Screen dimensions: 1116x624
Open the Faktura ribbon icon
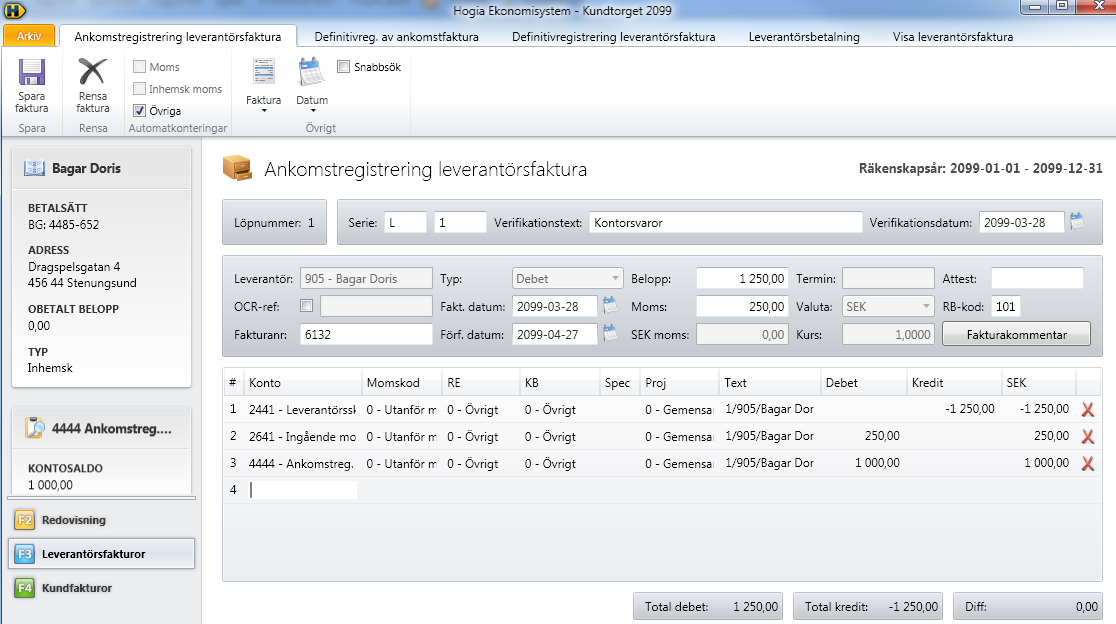coord(263,72)
